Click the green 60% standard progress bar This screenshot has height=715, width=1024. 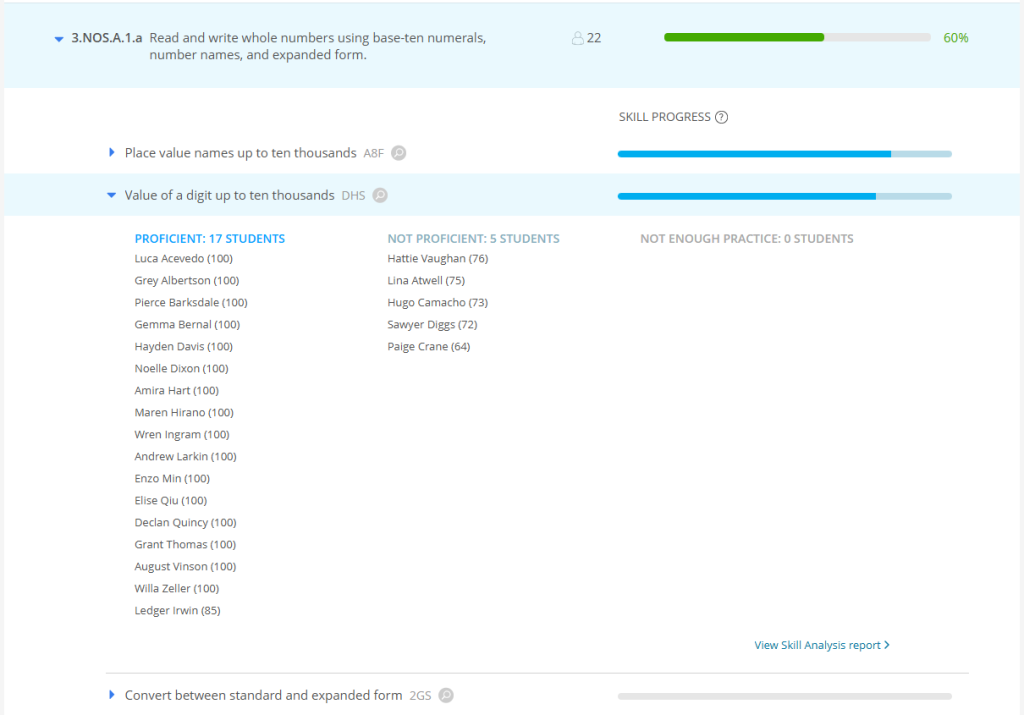coord(797,37)
